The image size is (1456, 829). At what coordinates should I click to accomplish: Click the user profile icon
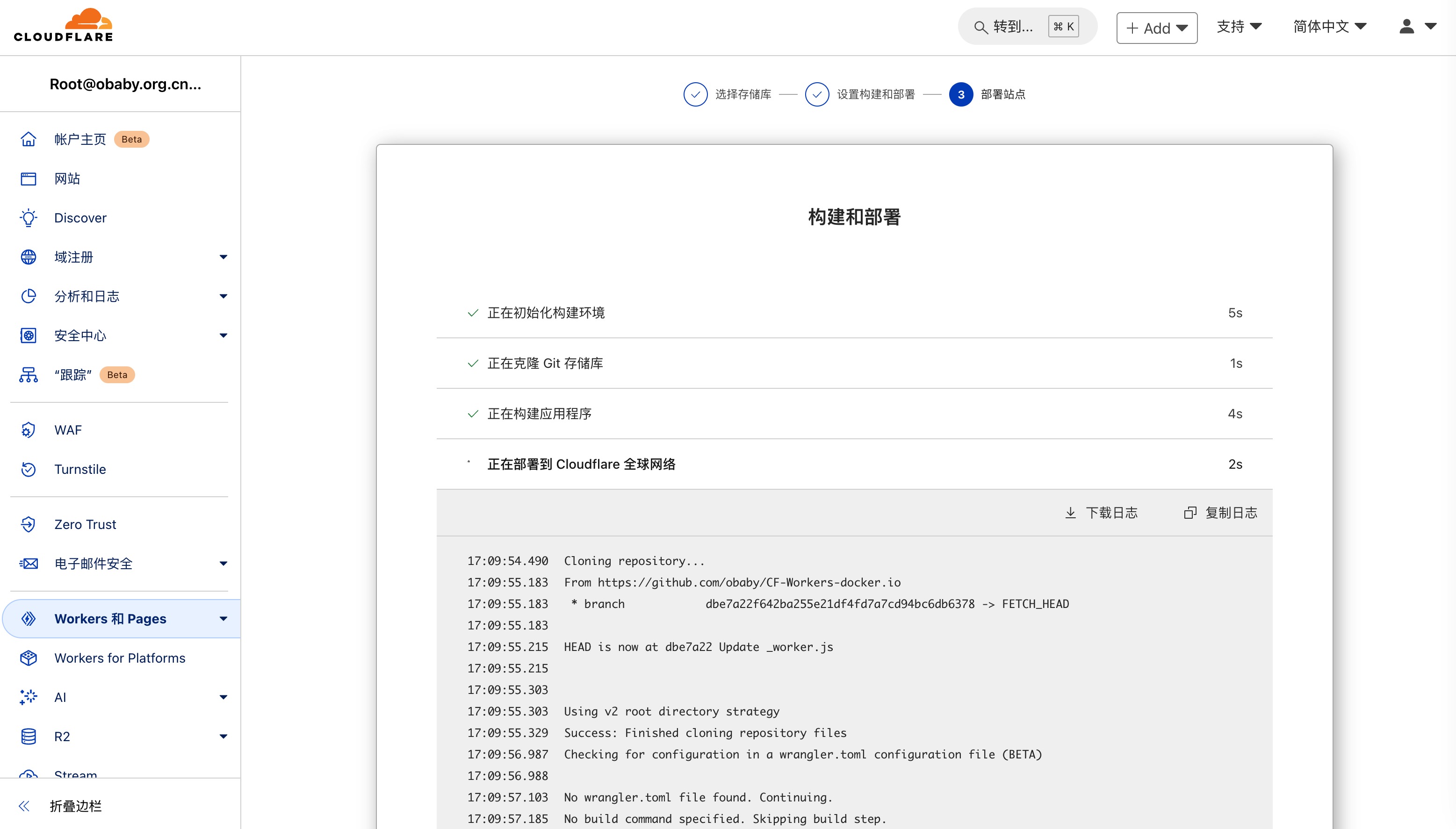(1406, 26)
